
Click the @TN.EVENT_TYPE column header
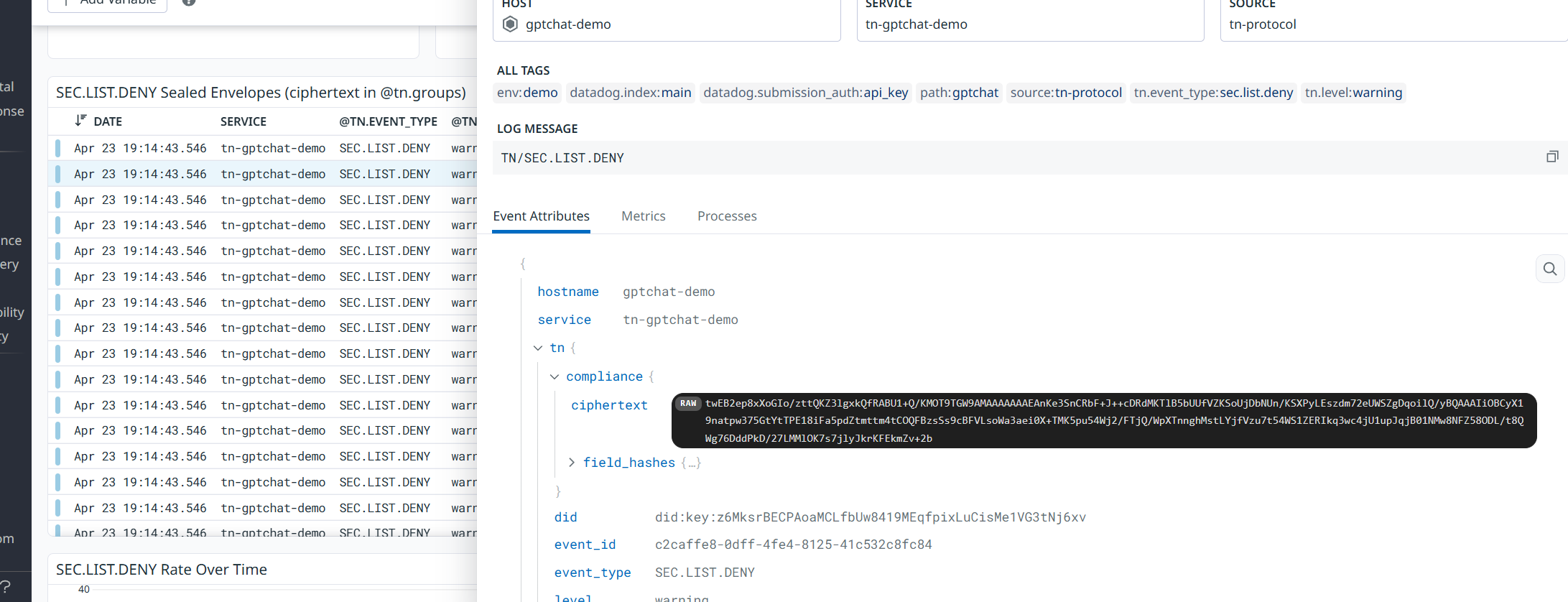tap(389, 121)
